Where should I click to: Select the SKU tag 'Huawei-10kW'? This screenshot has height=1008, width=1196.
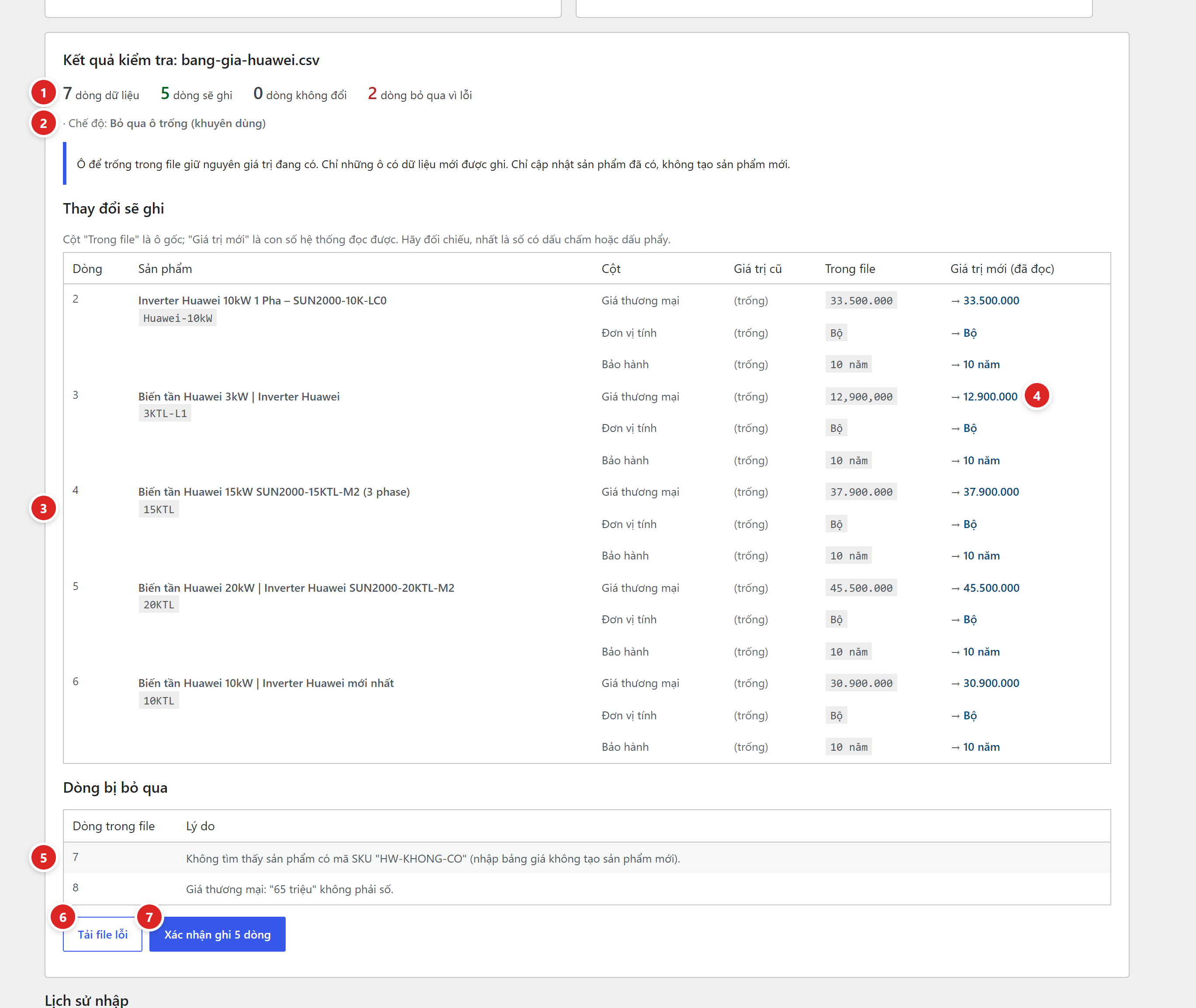177,318
